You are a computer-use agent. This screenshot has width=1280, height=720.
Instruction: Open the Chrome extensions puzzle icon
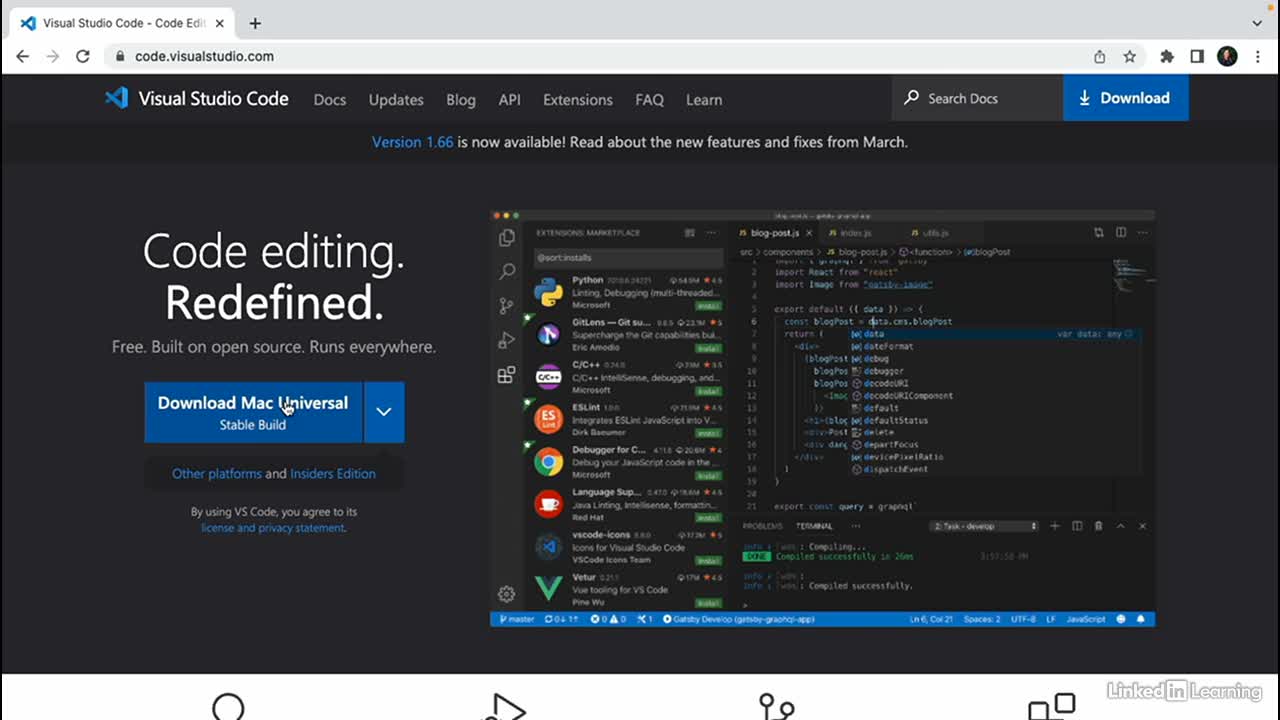[1167, 57]
